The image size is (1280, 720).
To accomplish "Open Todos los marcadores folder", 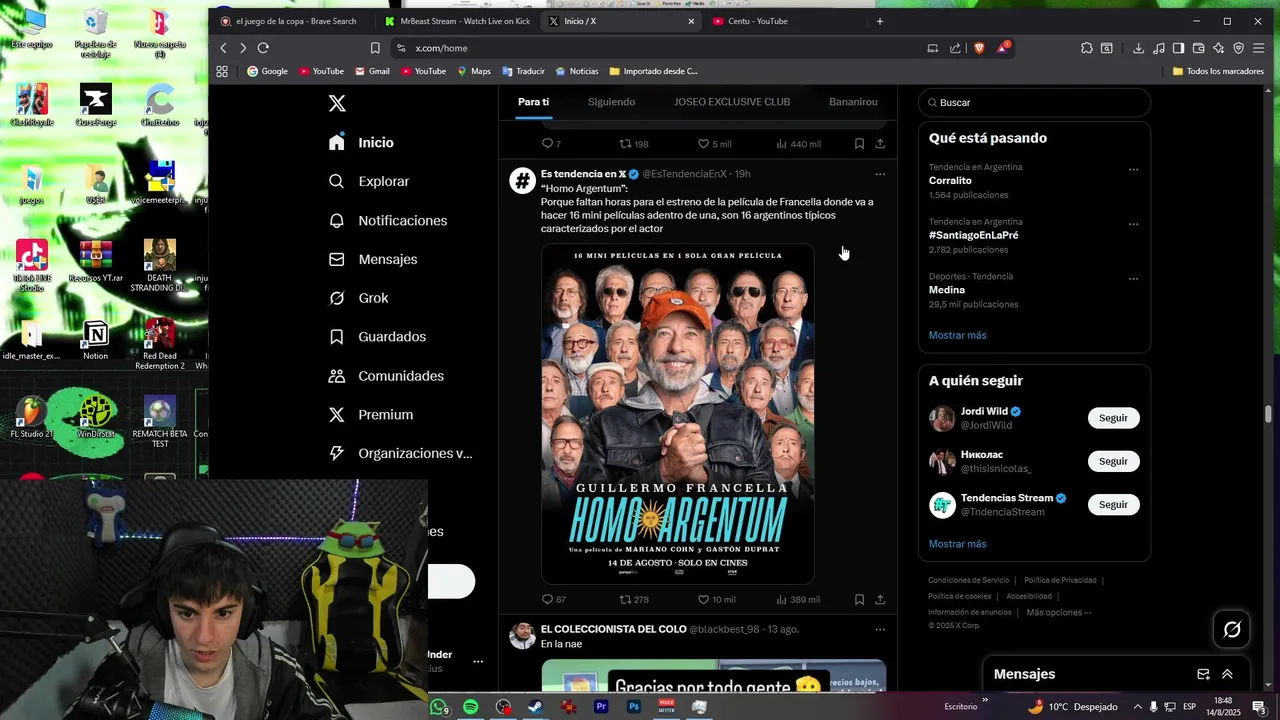I will 1218,71.
